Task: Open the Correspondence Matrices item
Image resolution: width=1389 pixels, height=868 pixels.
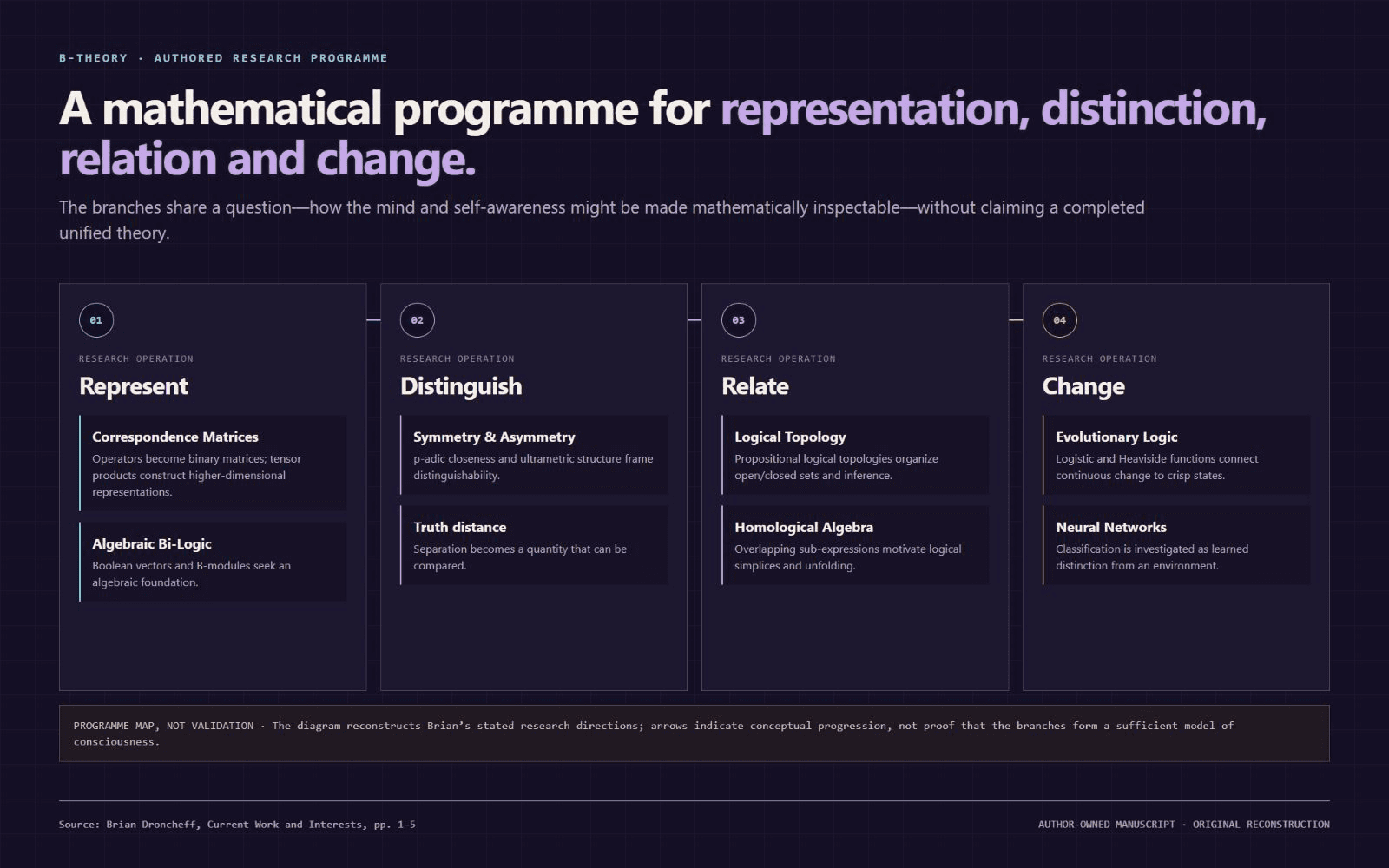Action: (213, 464)
